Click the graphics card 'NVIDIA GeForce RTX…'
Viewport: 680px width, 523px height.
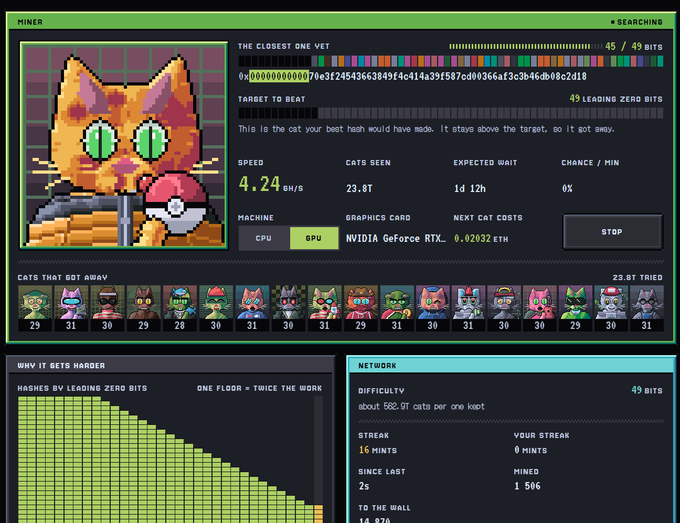click(396, 239)
